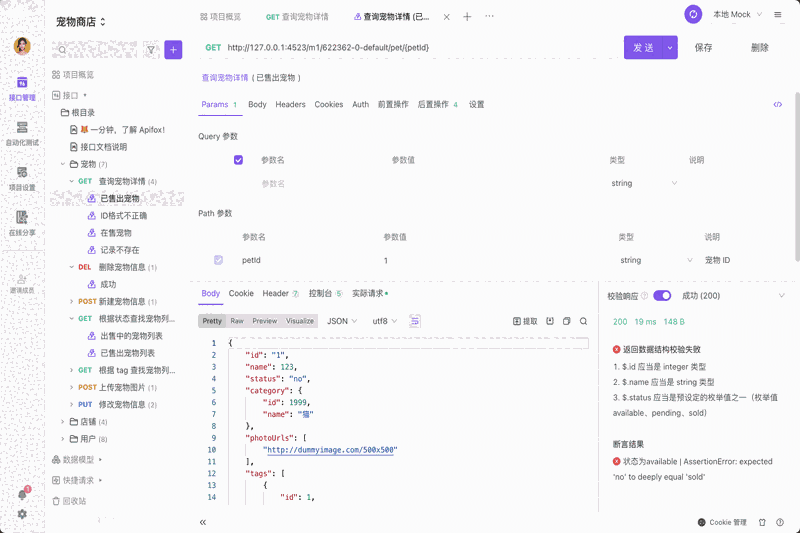Open 本地 Mock environment dropdown
Image resolution: width=800 pixels, height=533 pixels.
pos(737,15)
